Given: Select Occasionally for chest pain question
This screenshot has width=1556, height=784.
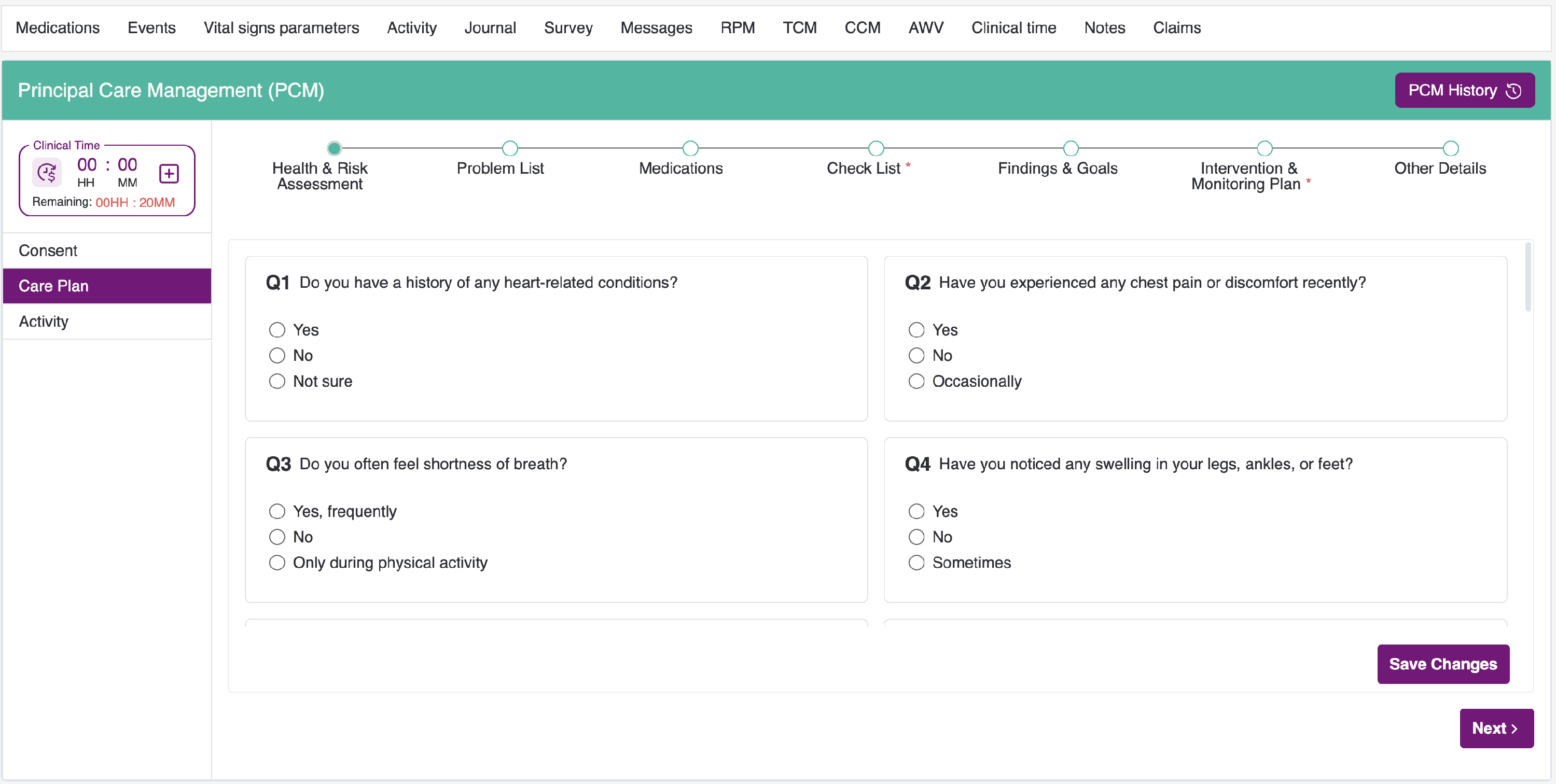Looking at the screenshot, I should [916, 381].
